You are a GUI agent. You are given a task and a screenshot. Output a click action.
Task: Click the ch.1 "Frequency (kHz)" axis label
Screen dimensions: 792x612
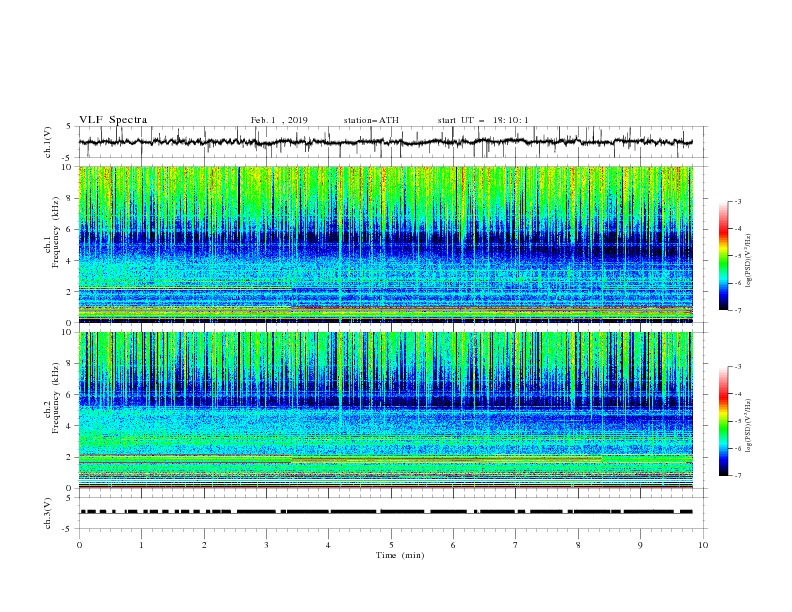coord(56,230)
